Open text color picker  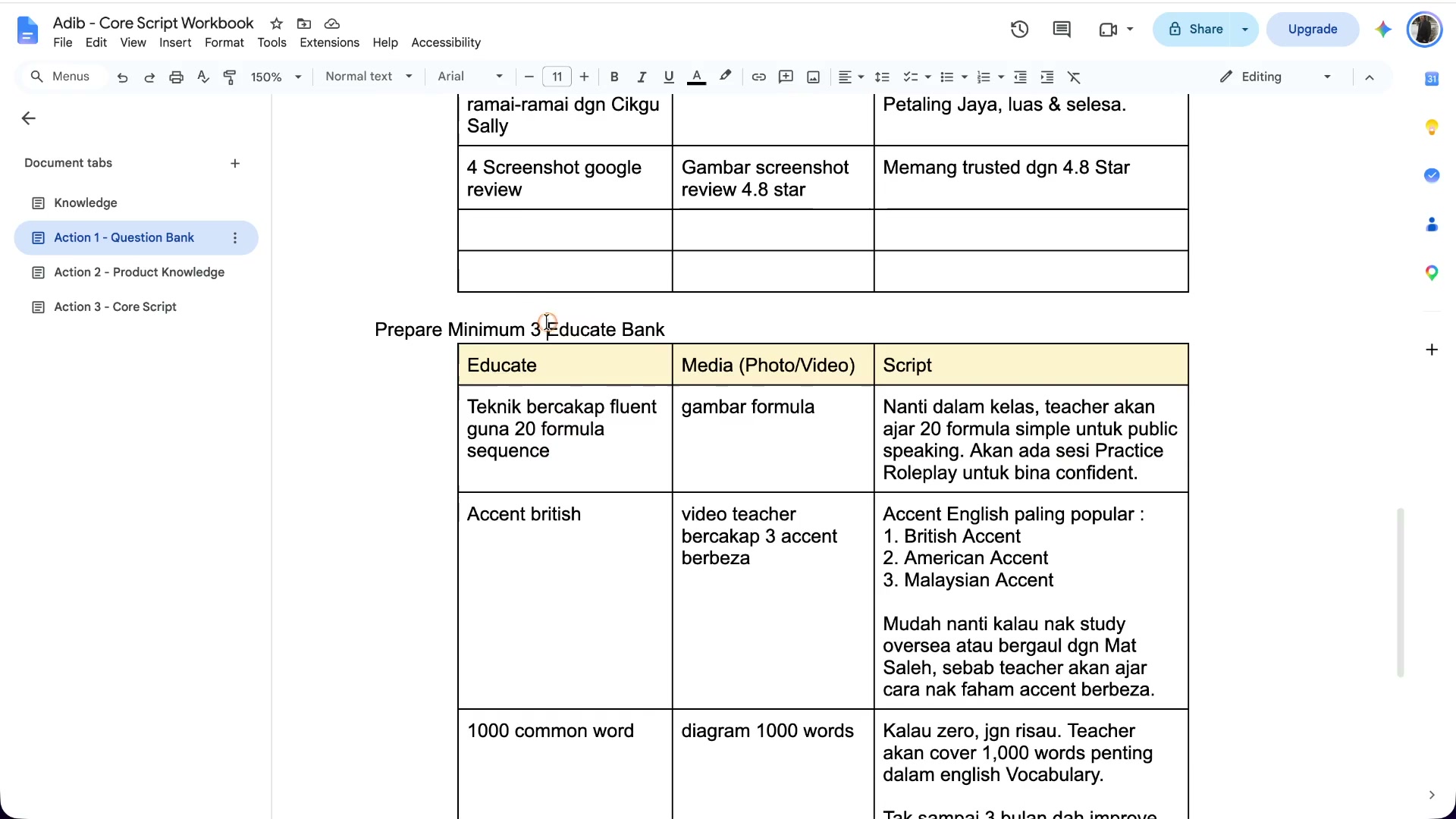click(696, 77)
